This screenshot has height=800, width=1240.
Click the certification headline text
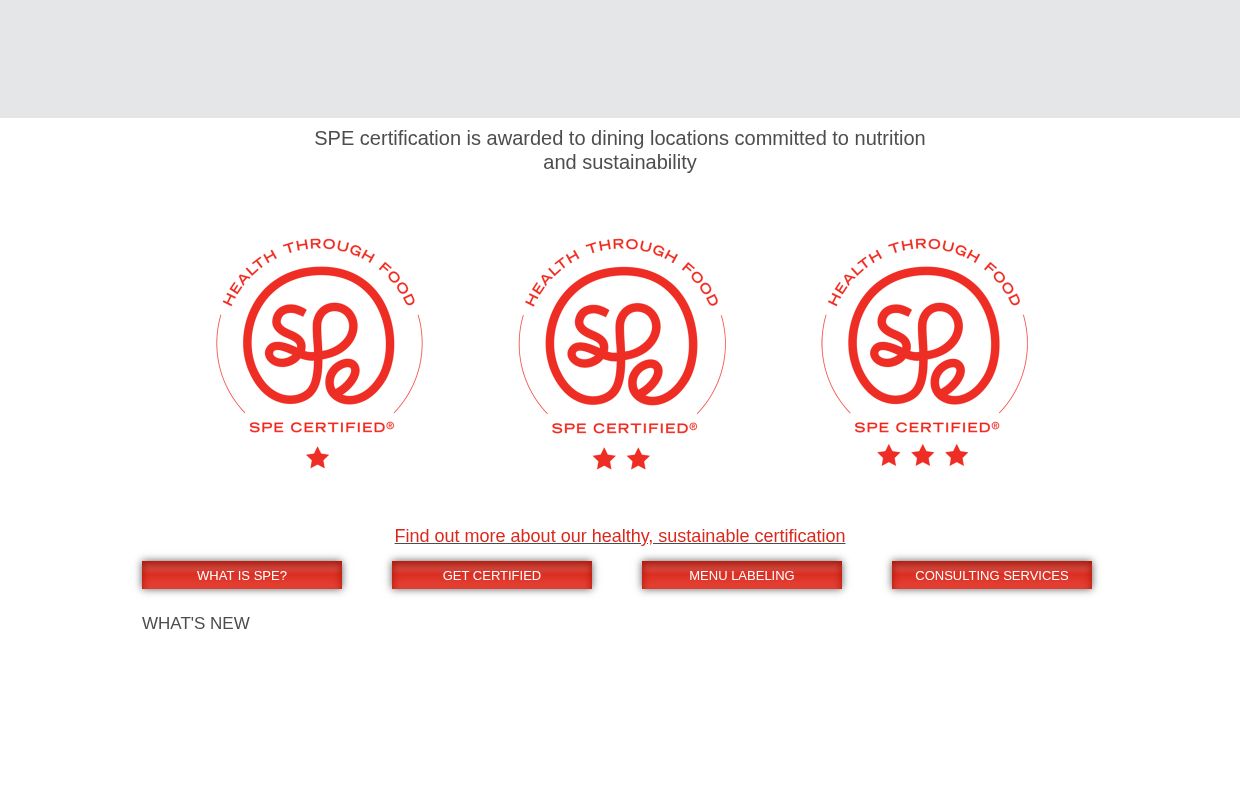click(619, 150)
